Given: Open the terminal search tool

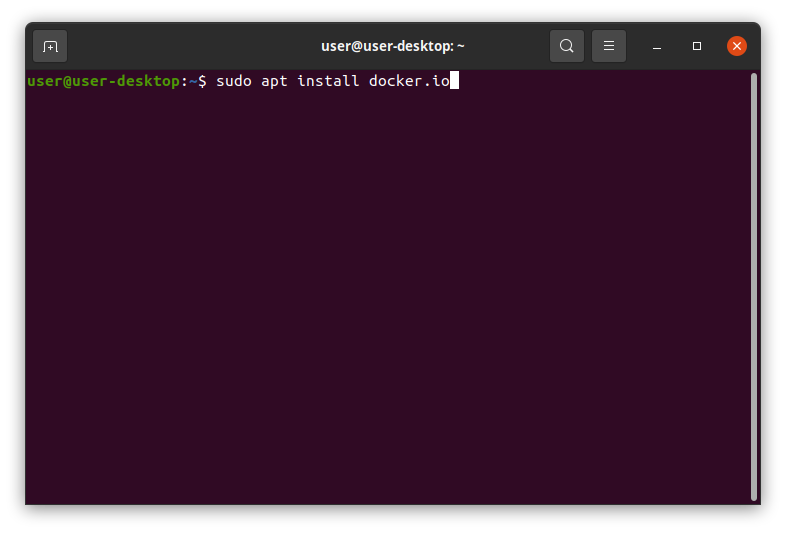Looking at the screenshot, I should [566, 46].
